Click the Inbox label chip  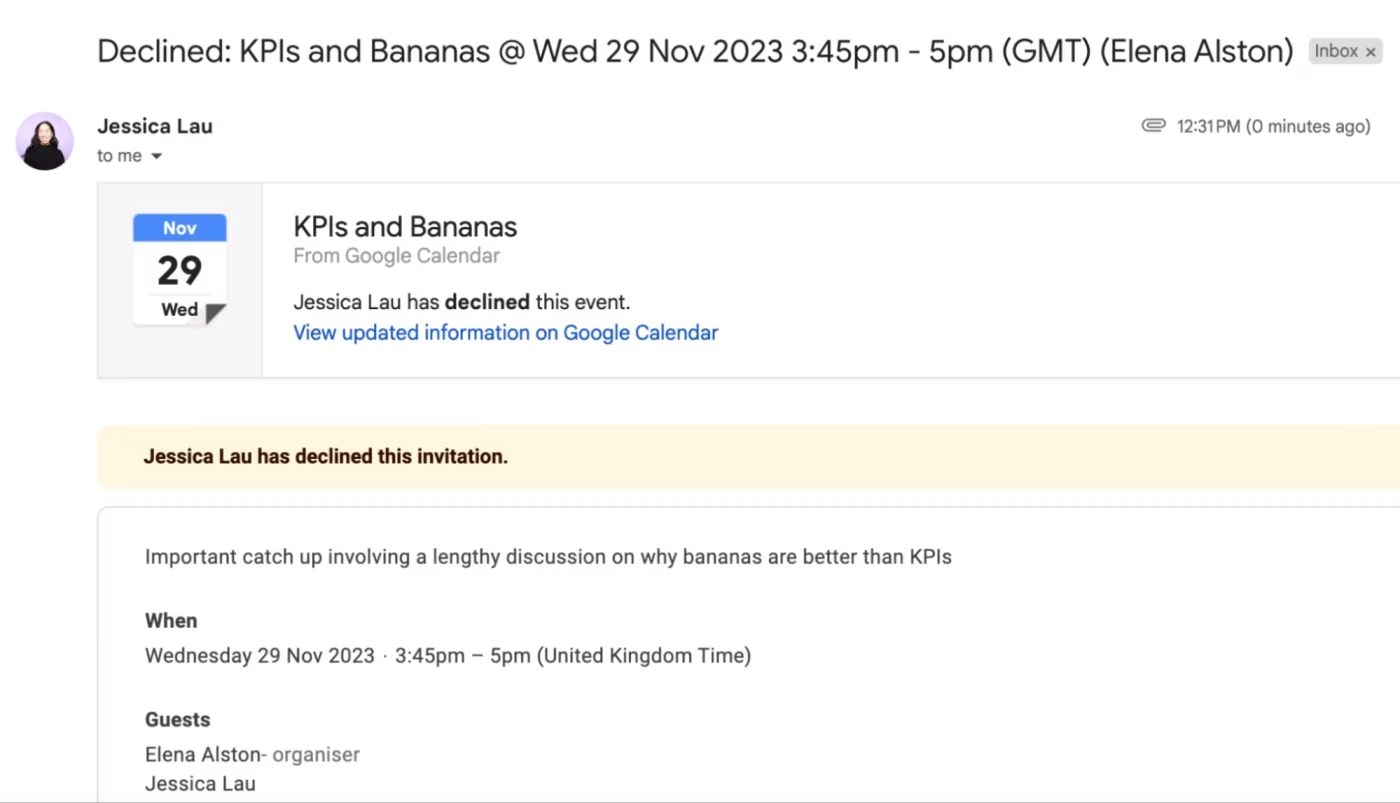(1336, 51)
